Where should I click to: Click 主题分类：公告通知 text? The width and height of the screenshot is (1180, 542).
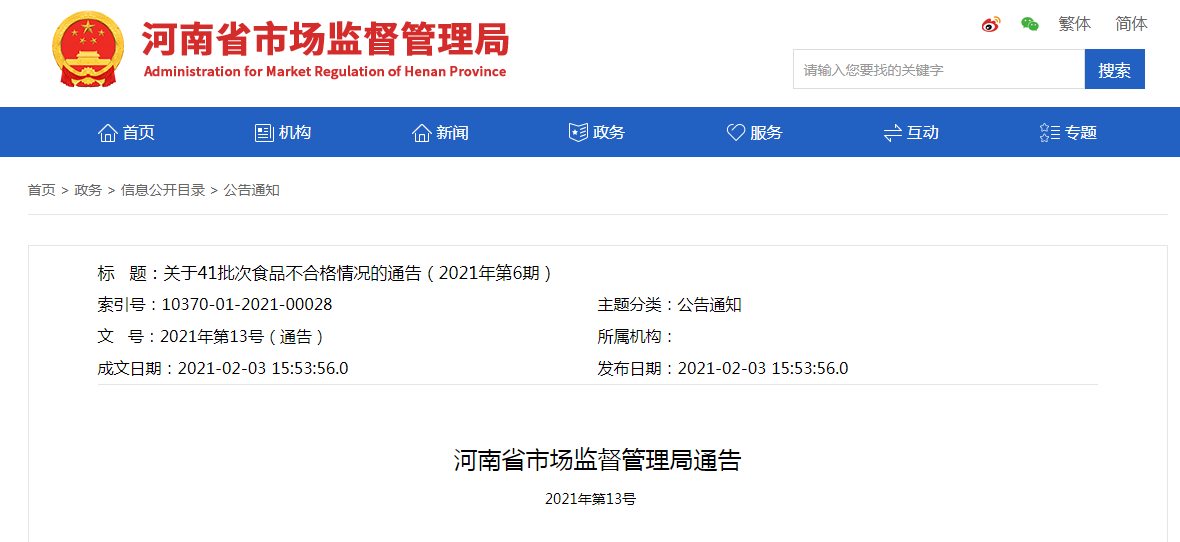pos(670,305)
